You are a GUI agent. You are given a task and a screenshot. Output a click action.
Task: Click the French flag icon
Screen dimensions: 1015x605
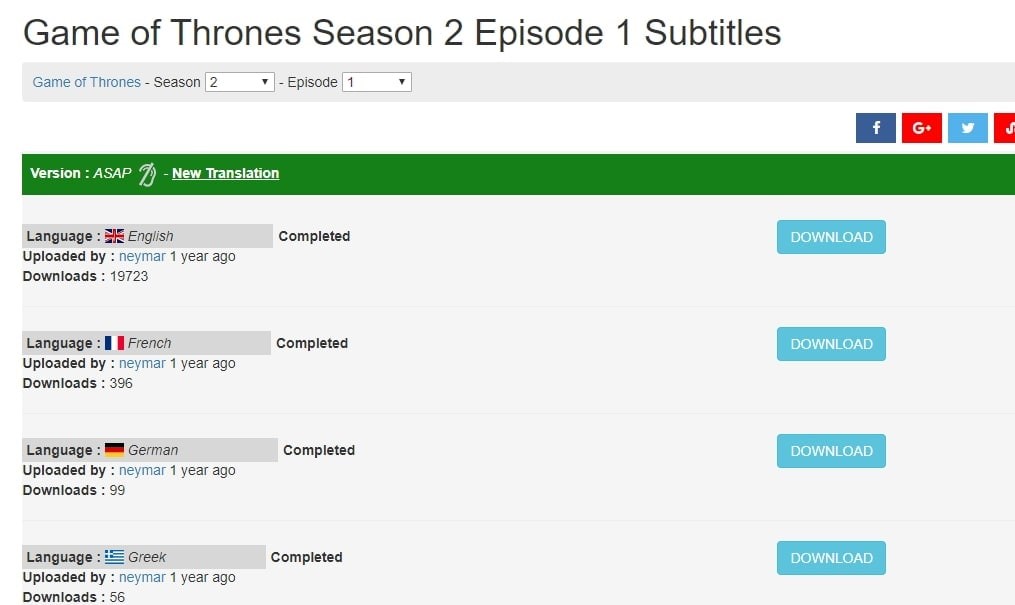point(114,343)
